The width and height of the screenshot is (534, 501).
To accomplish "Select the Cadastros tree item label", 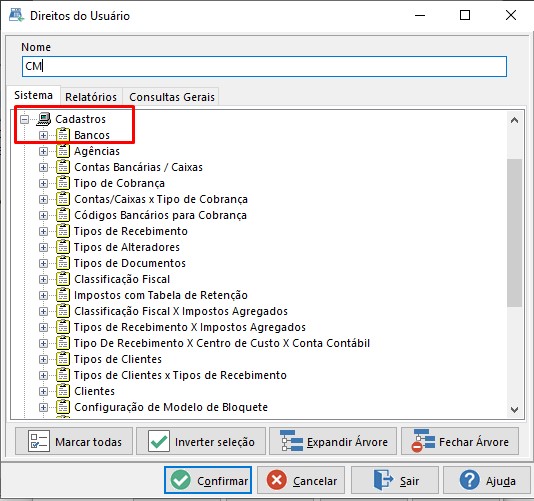I will tap(80, 119).
